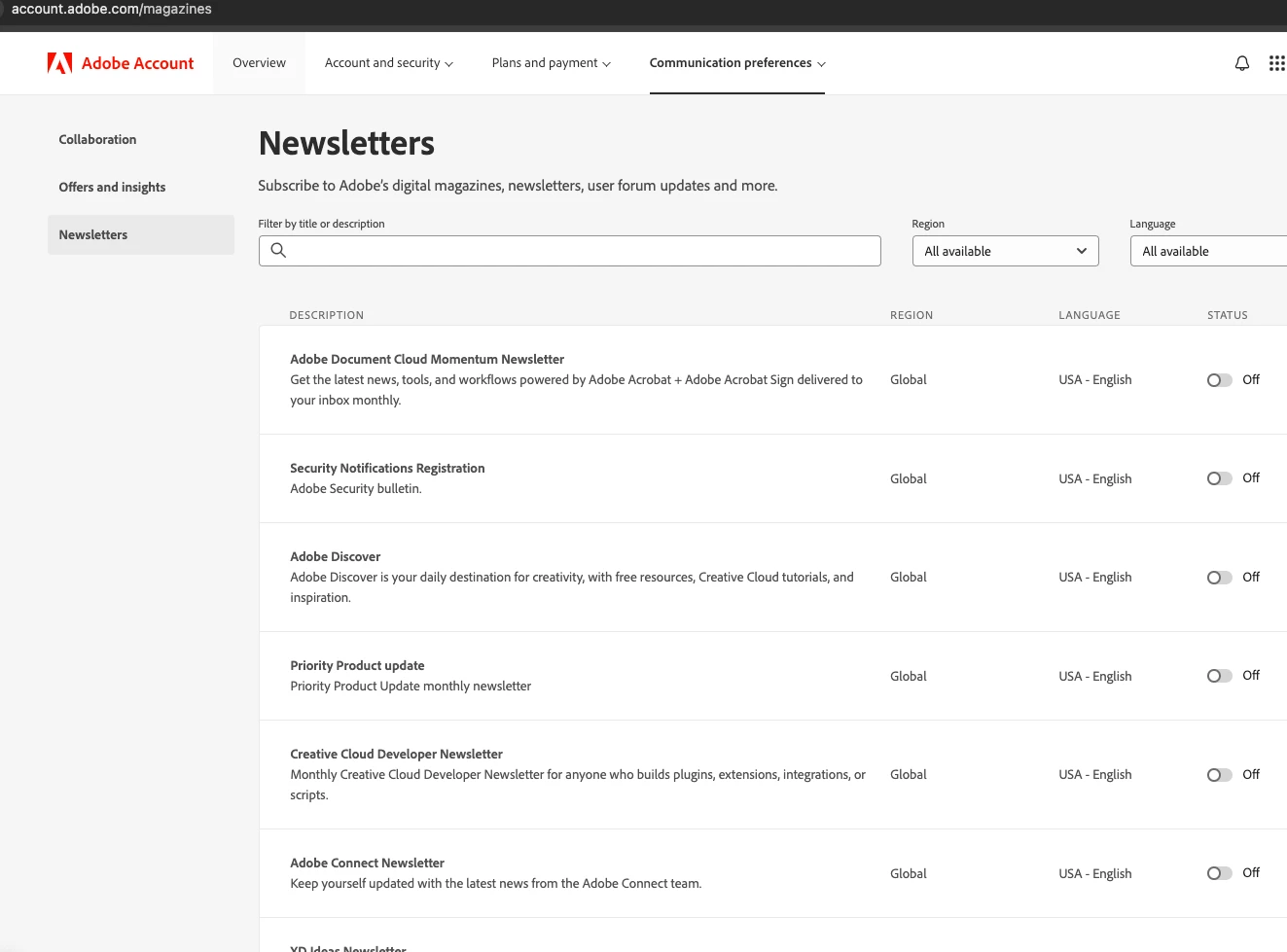Open the Language dropdown

pos(1208,251)
